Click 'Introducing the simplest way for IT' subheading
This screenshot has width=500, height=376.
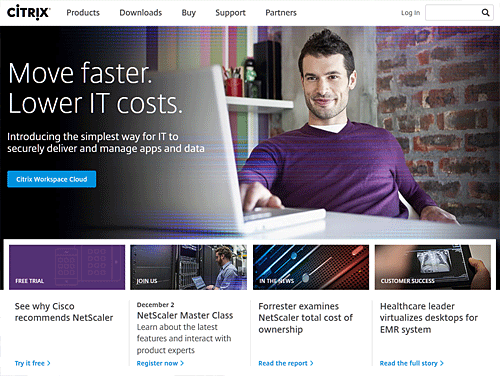(106, 142)
